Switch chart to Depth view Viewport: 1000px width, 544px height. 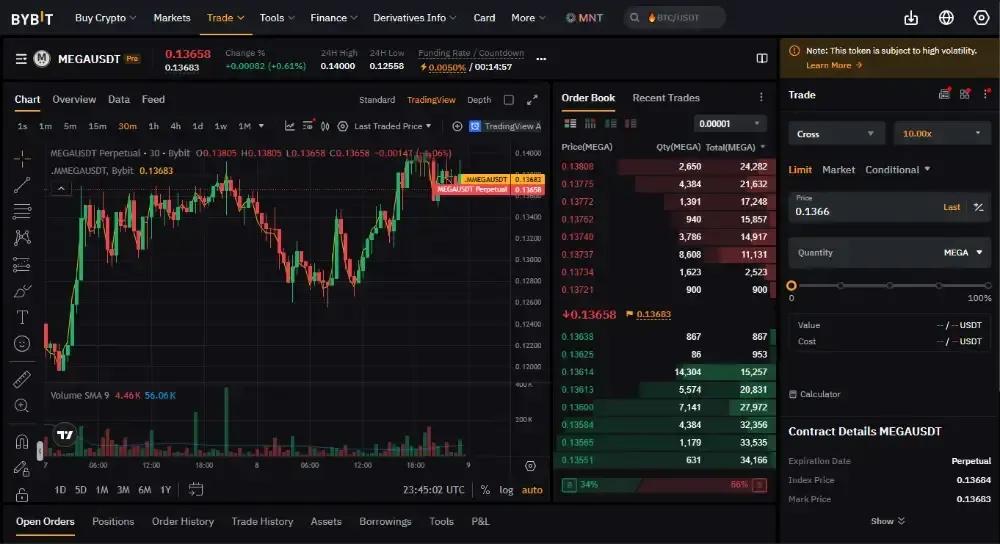click(479, 100)
